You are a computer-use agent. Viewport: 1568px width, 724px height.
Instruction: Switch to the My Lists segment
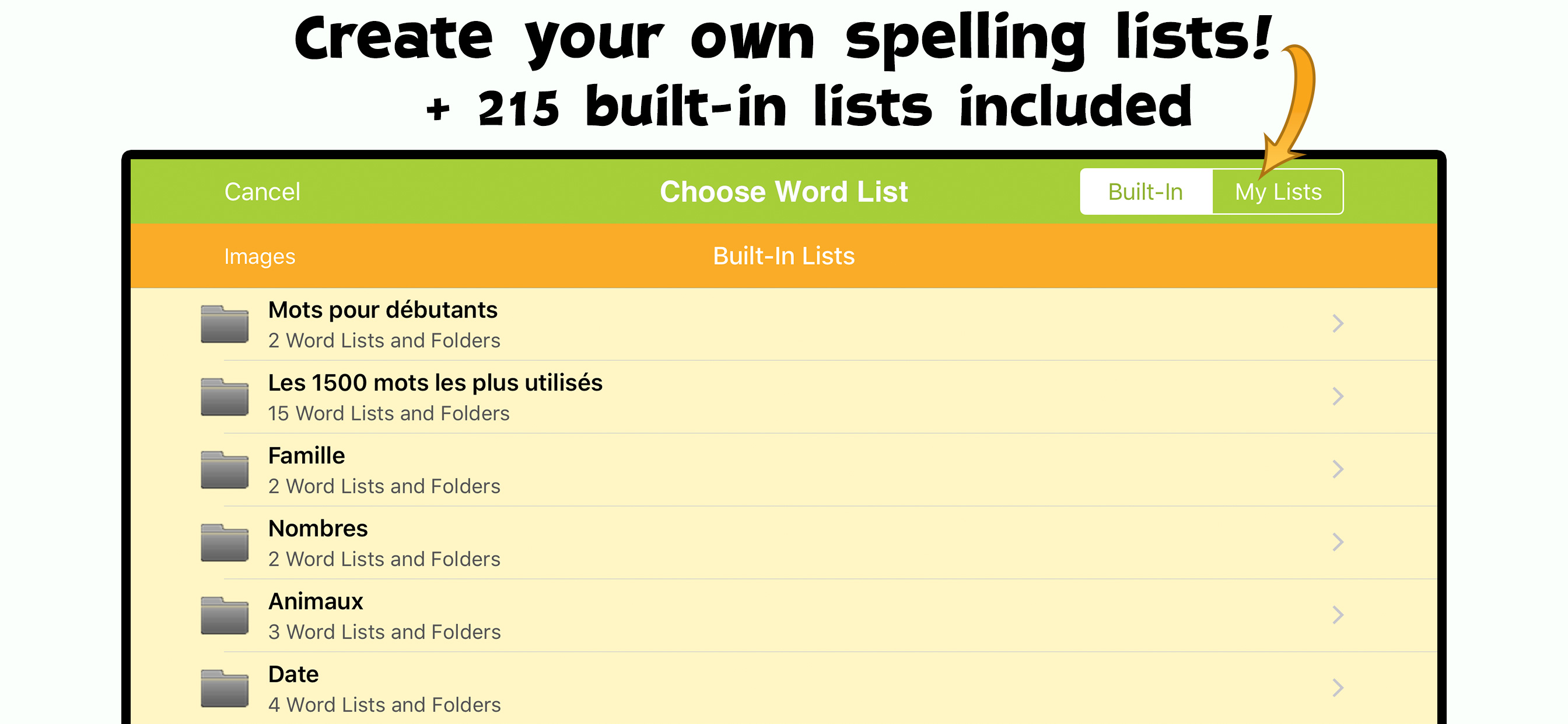tap(1277, 192)
